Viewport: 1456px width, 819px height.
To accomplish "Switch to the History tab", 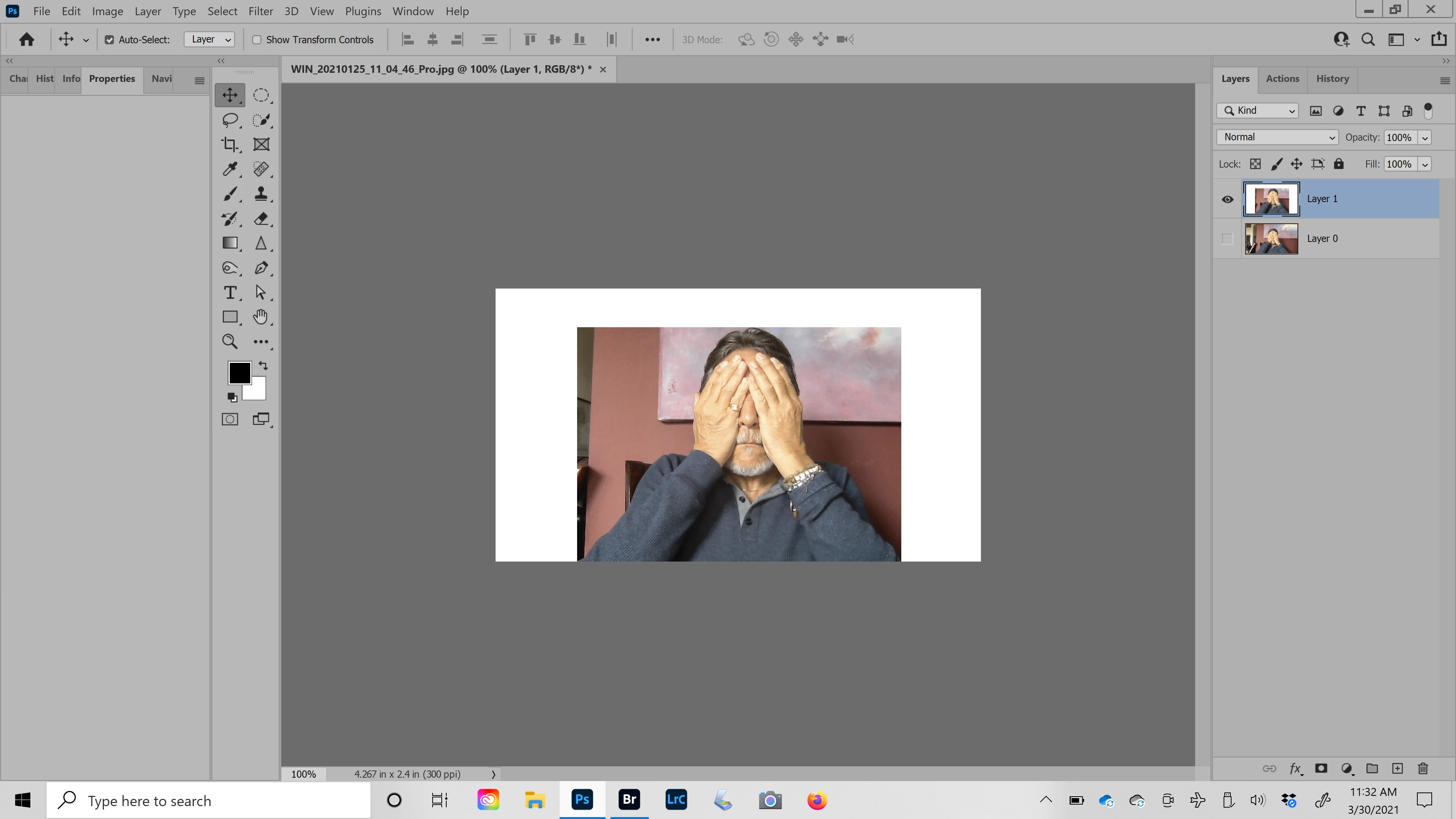I will [1332, 79].
